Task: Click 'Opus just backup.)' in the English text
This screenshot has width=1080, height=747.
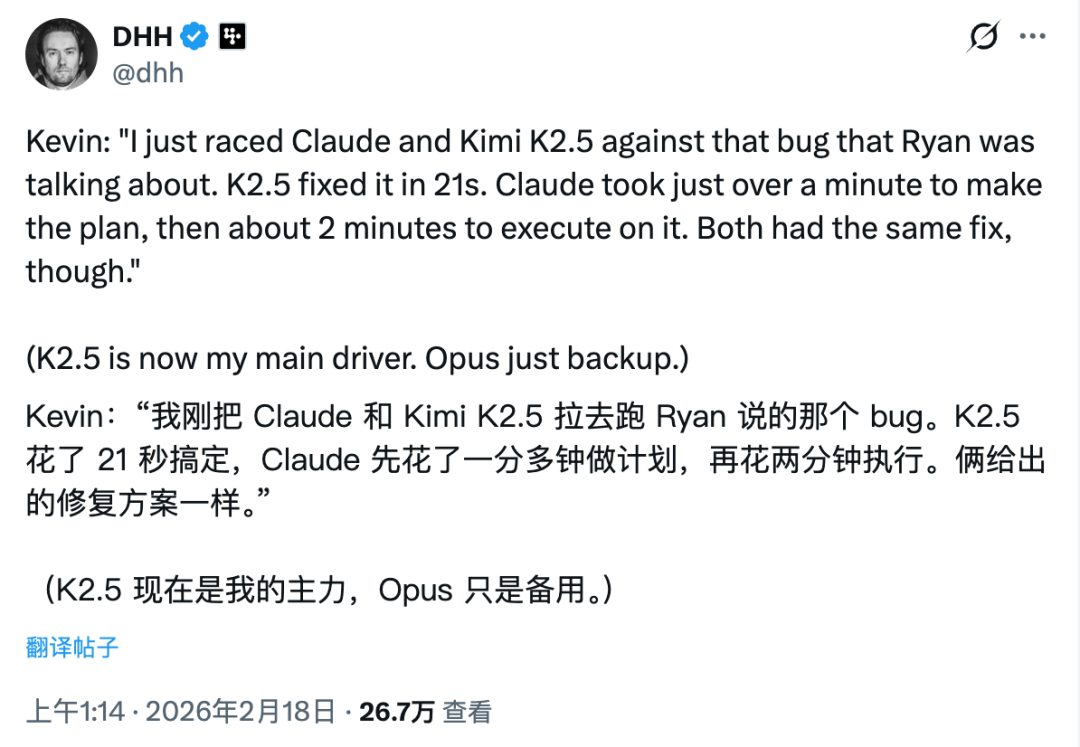Action: [x=557, y=359]
